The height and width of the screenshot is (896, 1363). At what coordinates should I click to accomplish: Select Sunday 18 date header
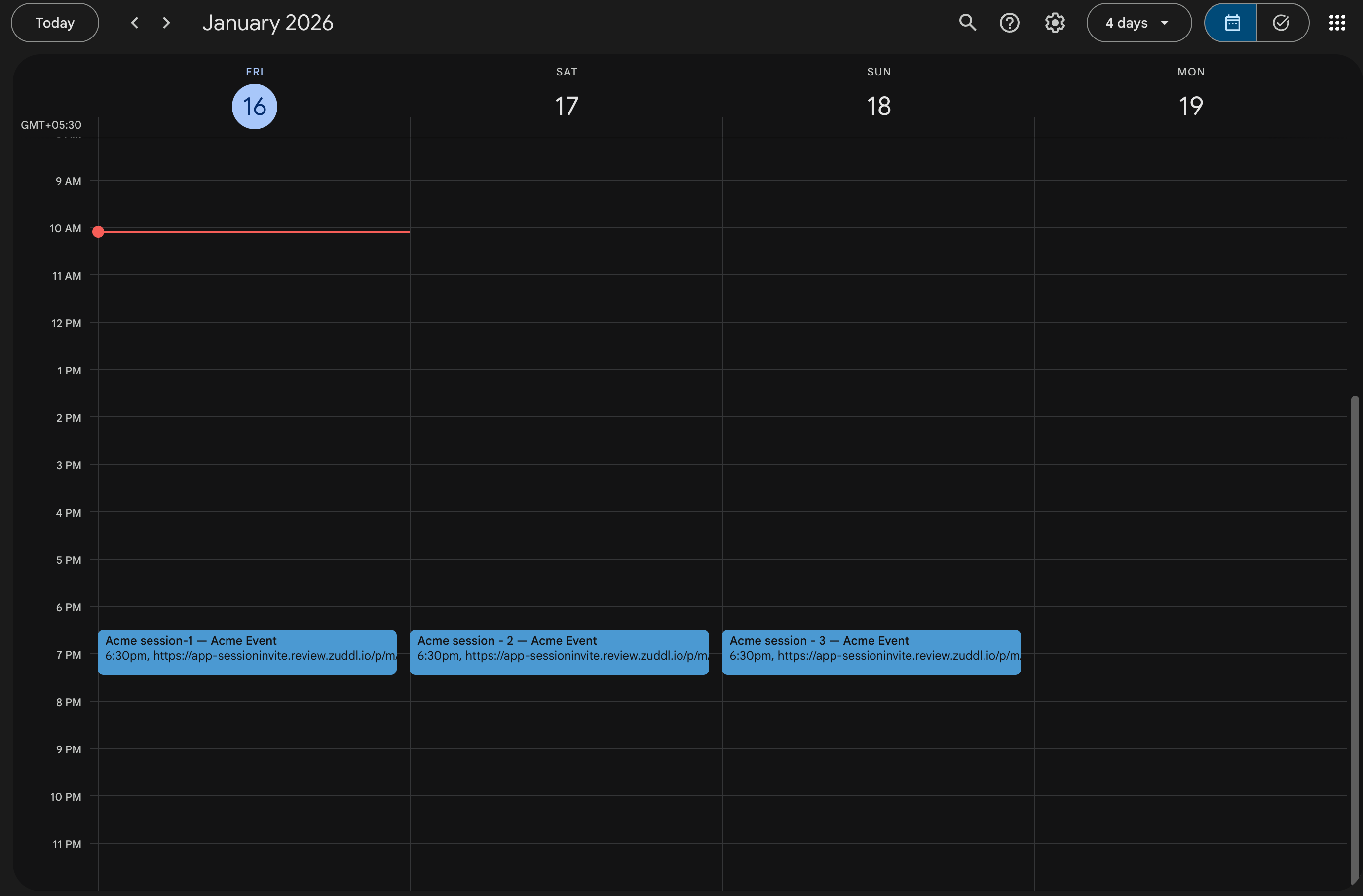(x=878, y=107)
